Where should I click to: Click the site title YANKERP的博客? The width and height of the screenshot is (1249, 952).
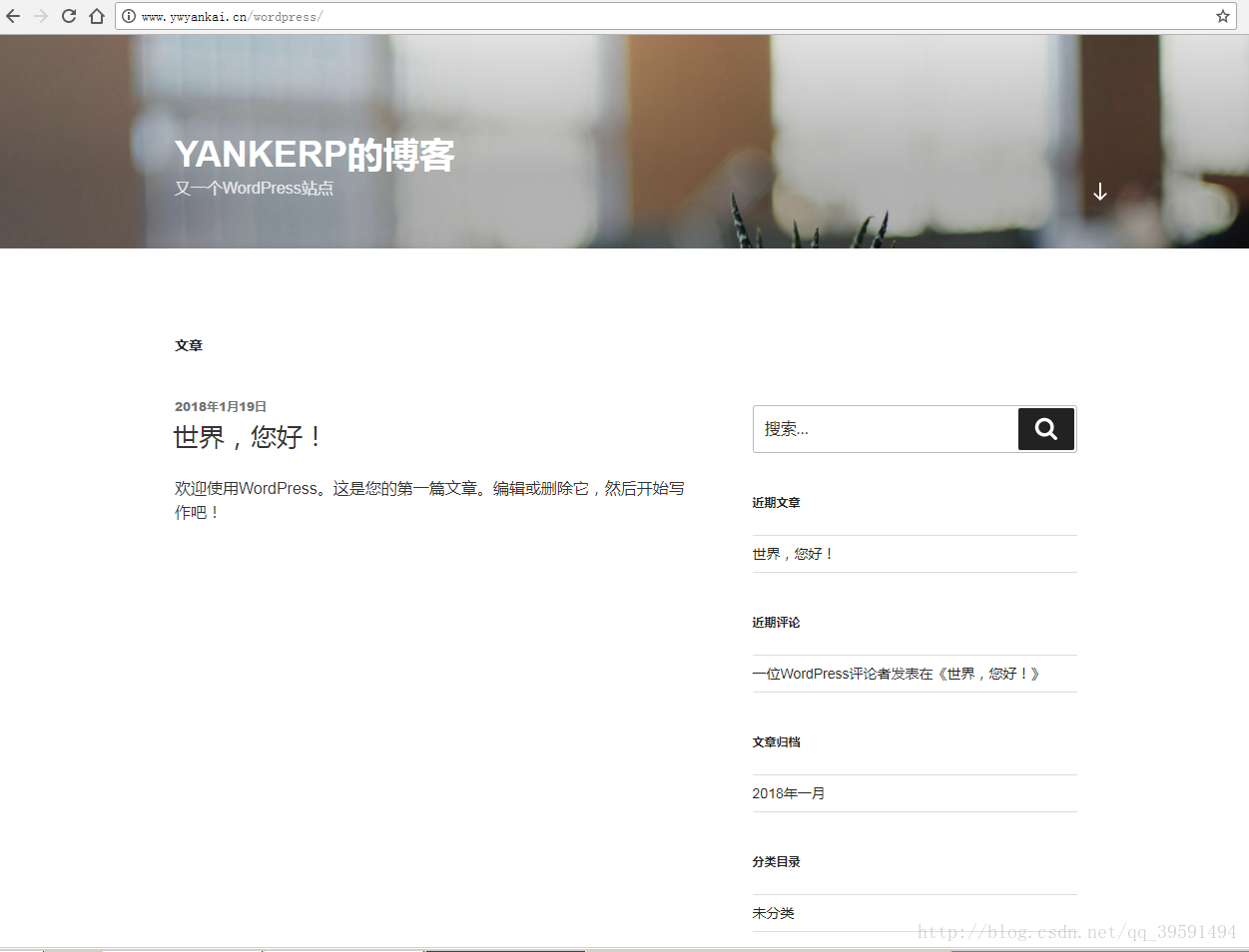314,155
